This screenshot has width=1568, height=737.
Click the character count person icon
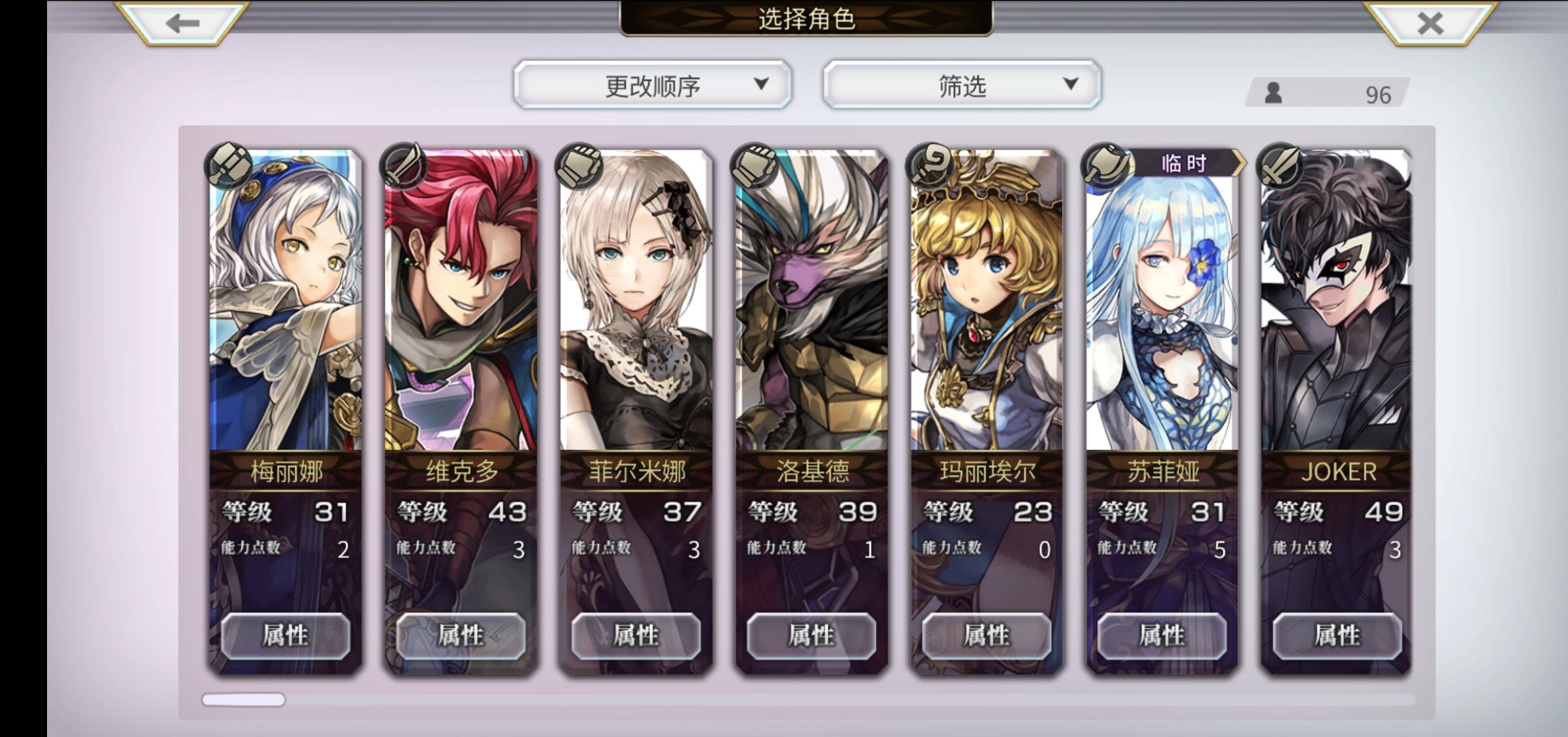1273,93
